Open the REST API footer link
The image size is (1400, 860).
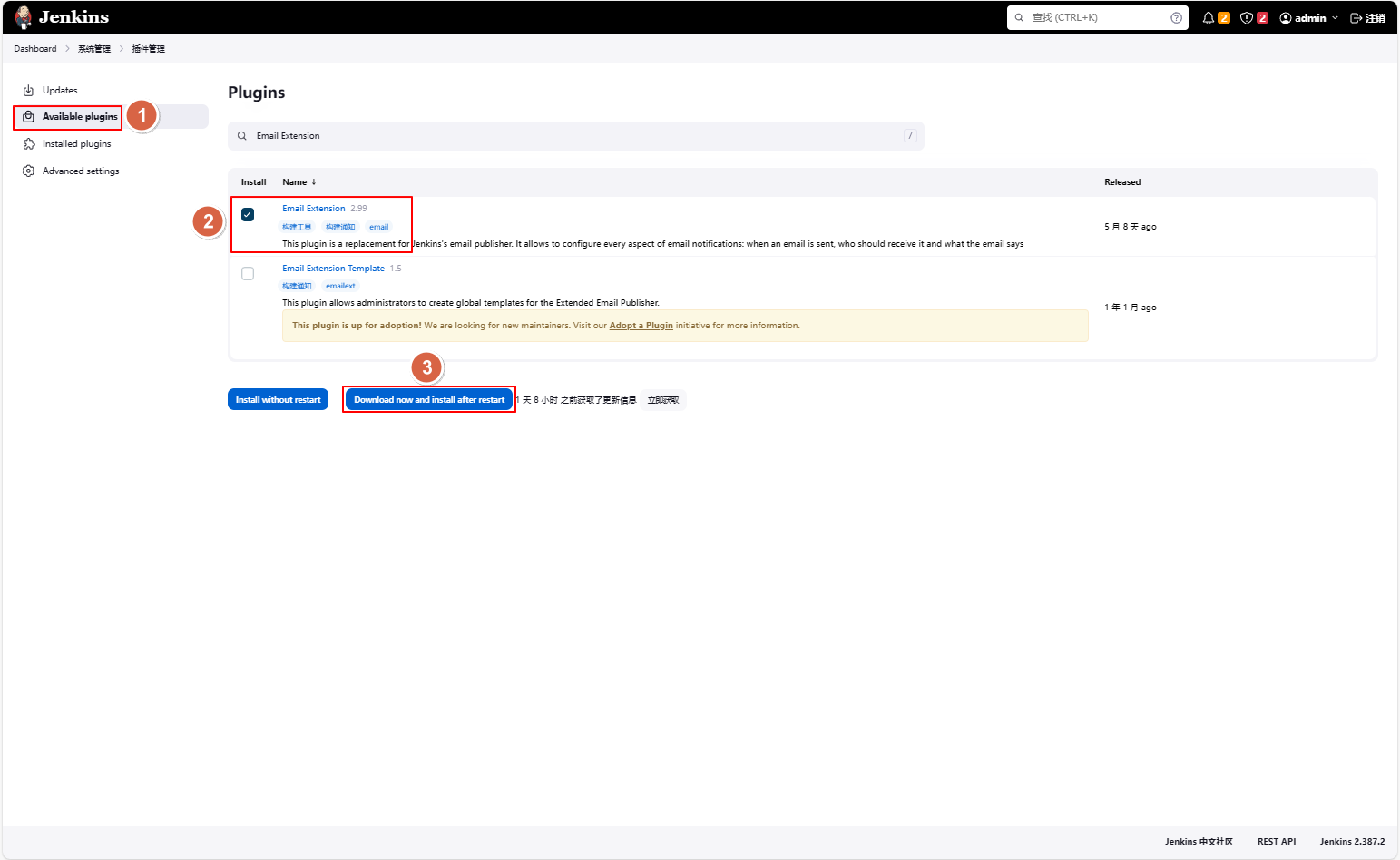pos(1277,842)
